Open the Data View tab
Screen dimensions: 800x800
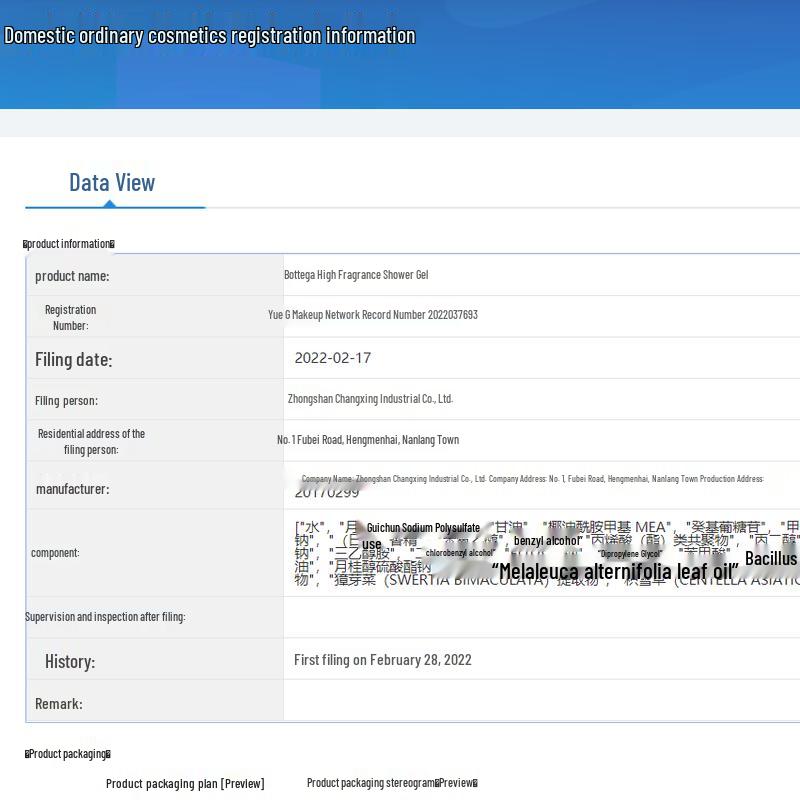pos(112,182)
